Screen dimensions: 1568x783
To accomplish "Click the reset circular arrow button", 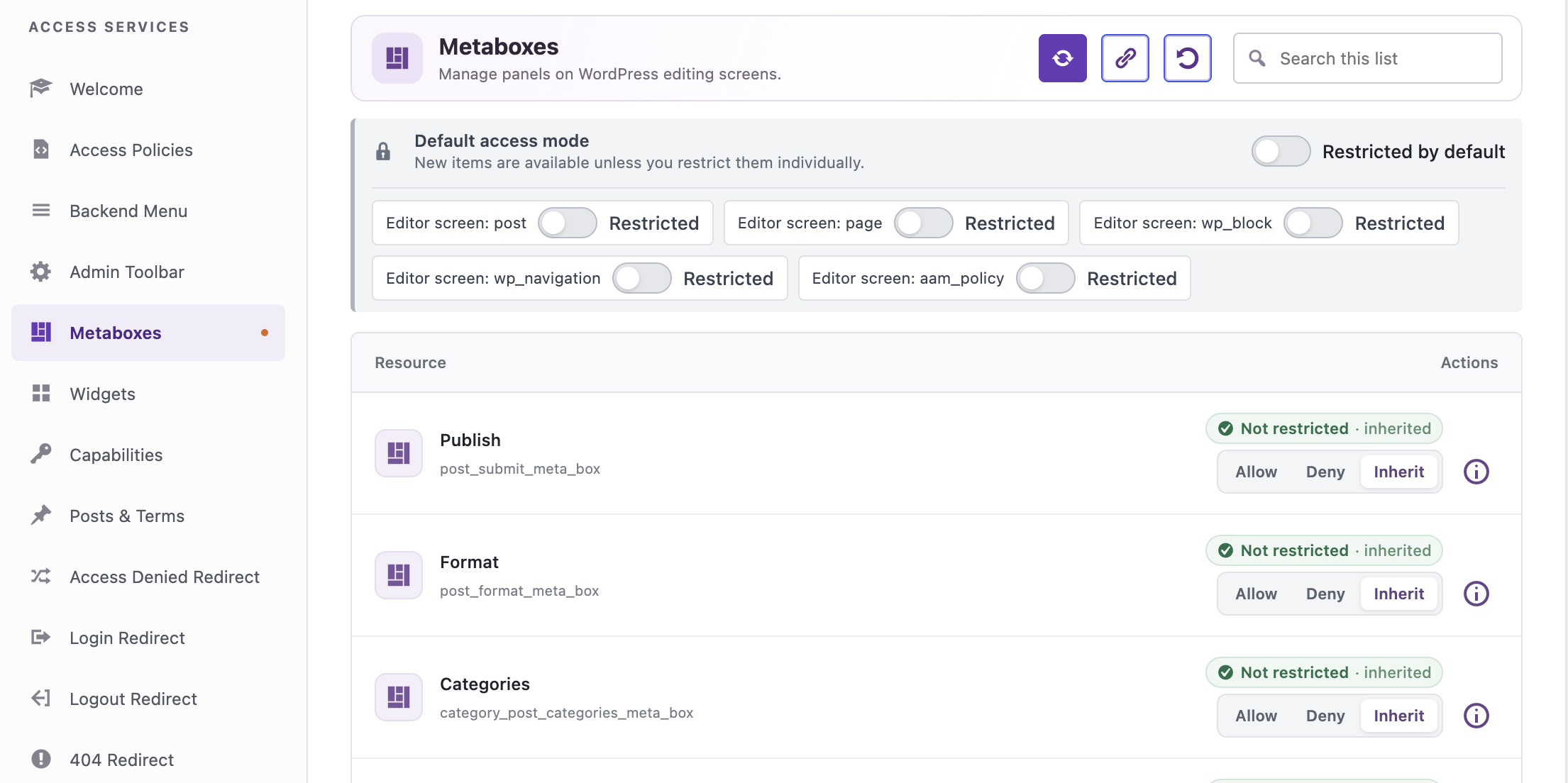I will pyautogui.click(x=1187, y=58).
